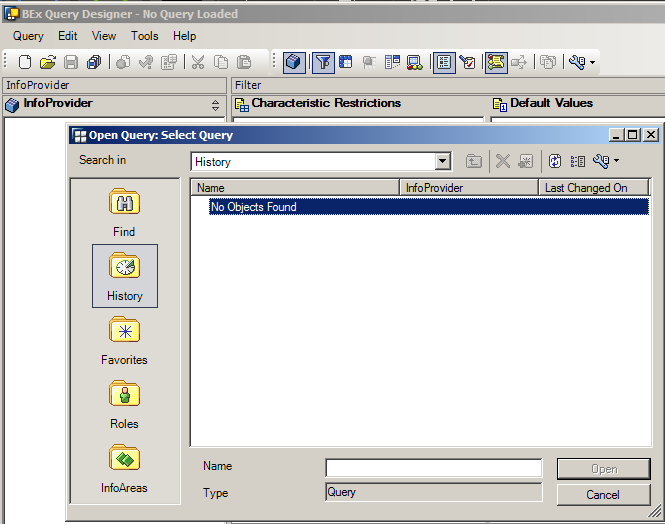
Task: Select the Roles folder in sidebar
Action: click(x=124, y=405)
